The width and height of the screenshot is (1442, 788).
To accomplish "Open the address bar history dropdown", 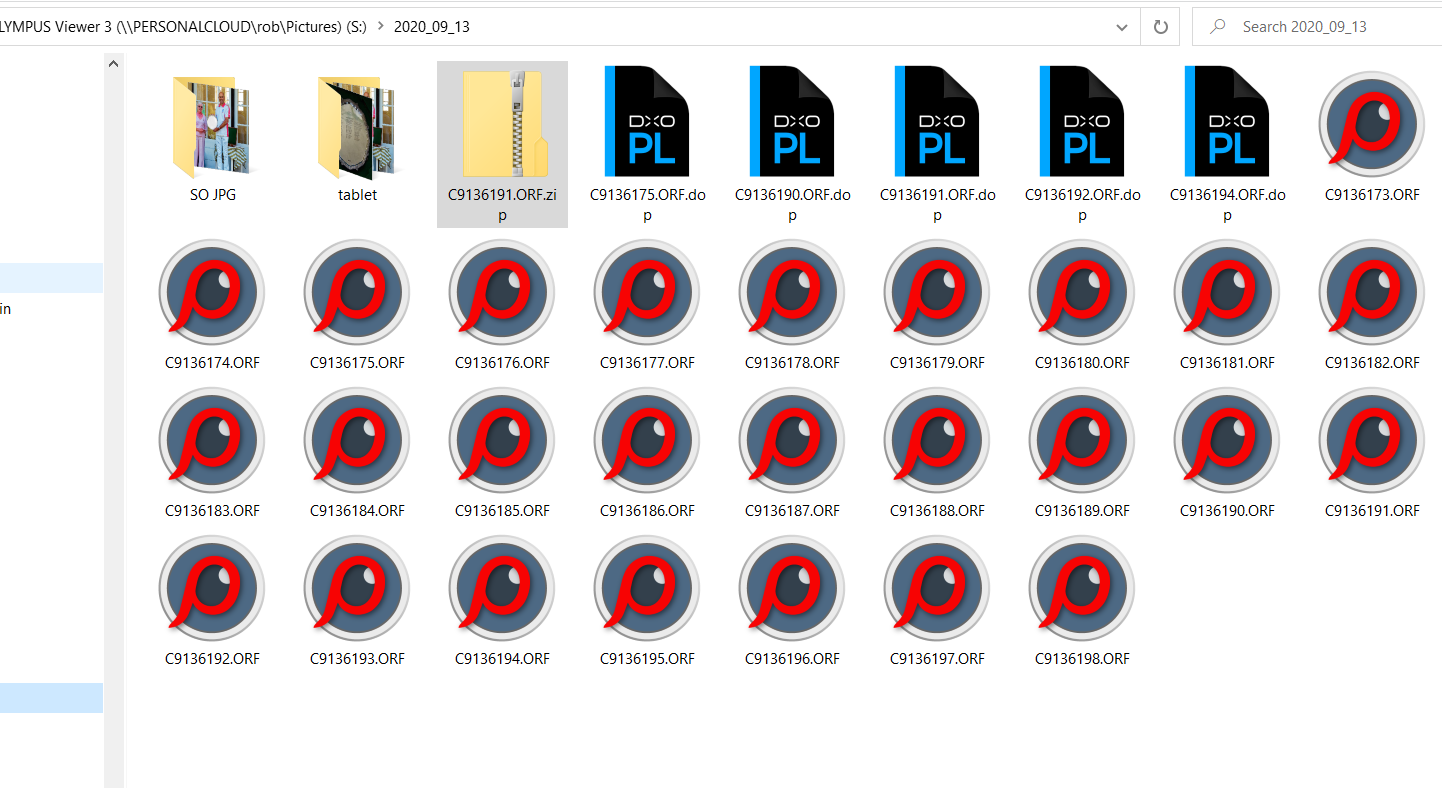I will 1122,27.
